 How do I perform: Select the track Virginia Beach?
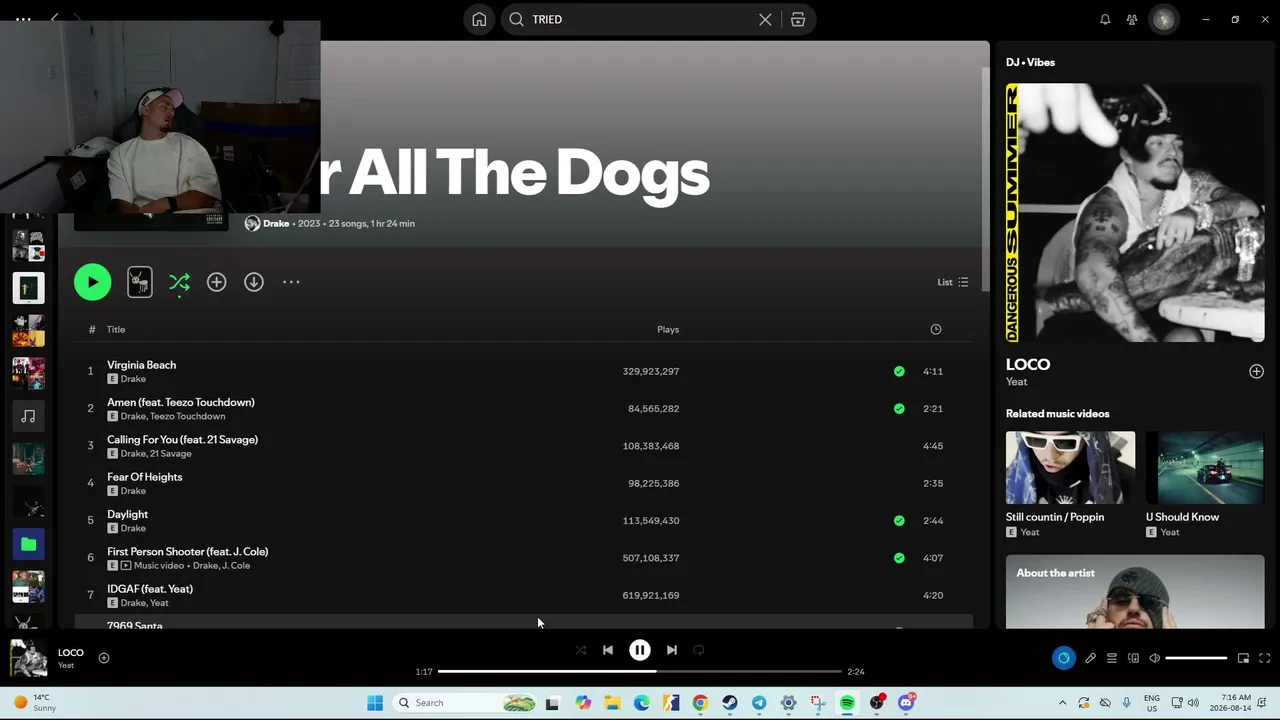(x=141, y=365)
